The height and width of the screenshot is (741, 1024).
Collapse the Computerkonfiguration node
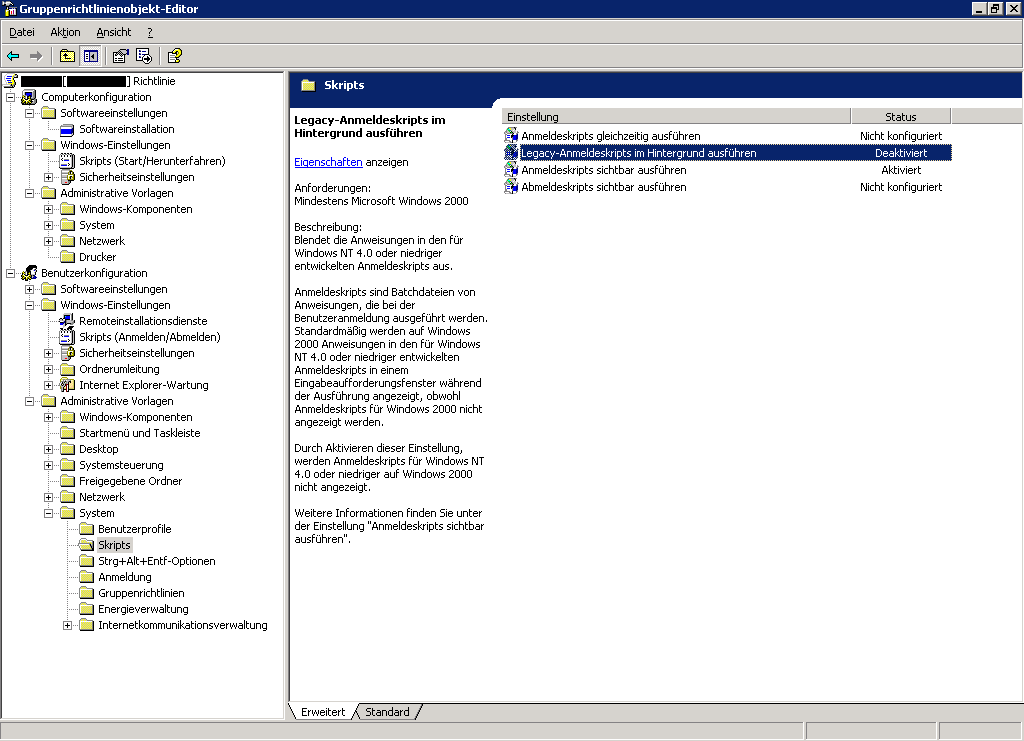click(10, 97)
